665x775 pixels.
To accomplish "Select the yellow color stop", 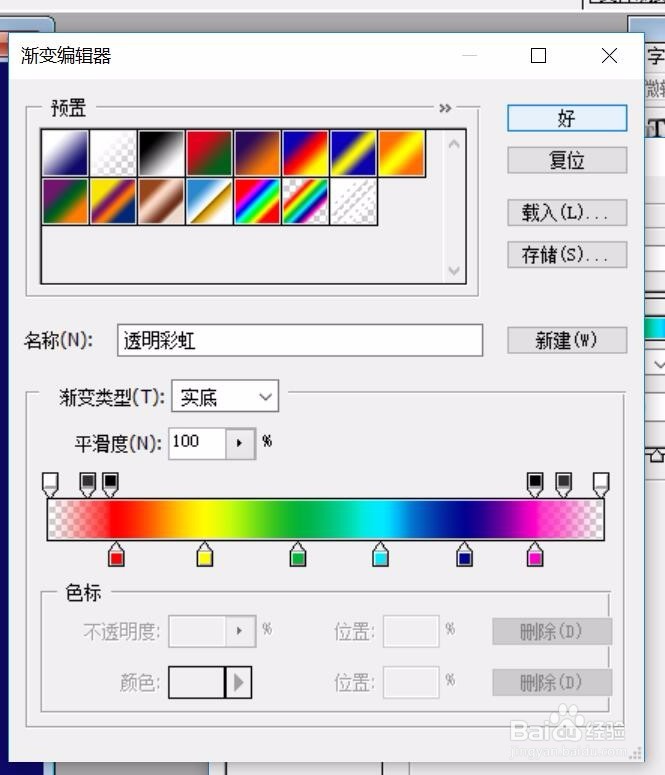I will (x=205, y=554).
